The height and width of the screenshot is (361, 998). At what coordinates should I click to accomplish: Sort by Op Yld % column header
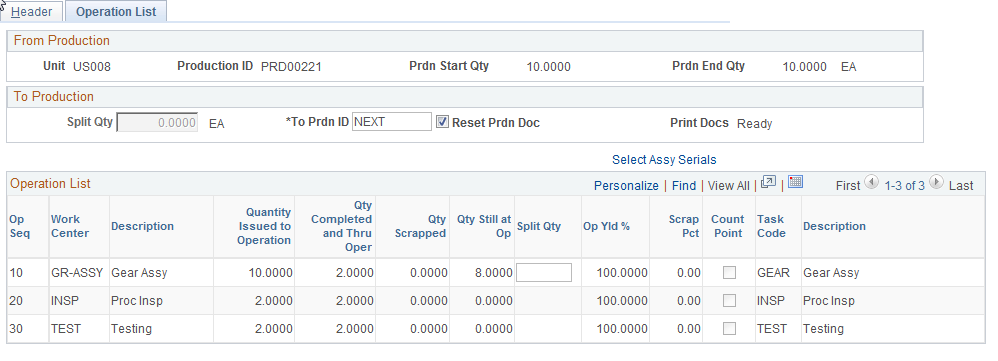click(607, 226)
